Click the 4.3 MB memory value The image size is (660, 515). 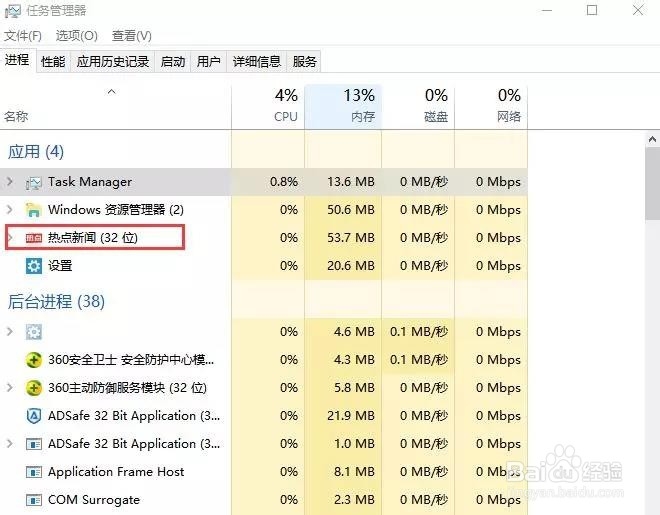(354, 360)
